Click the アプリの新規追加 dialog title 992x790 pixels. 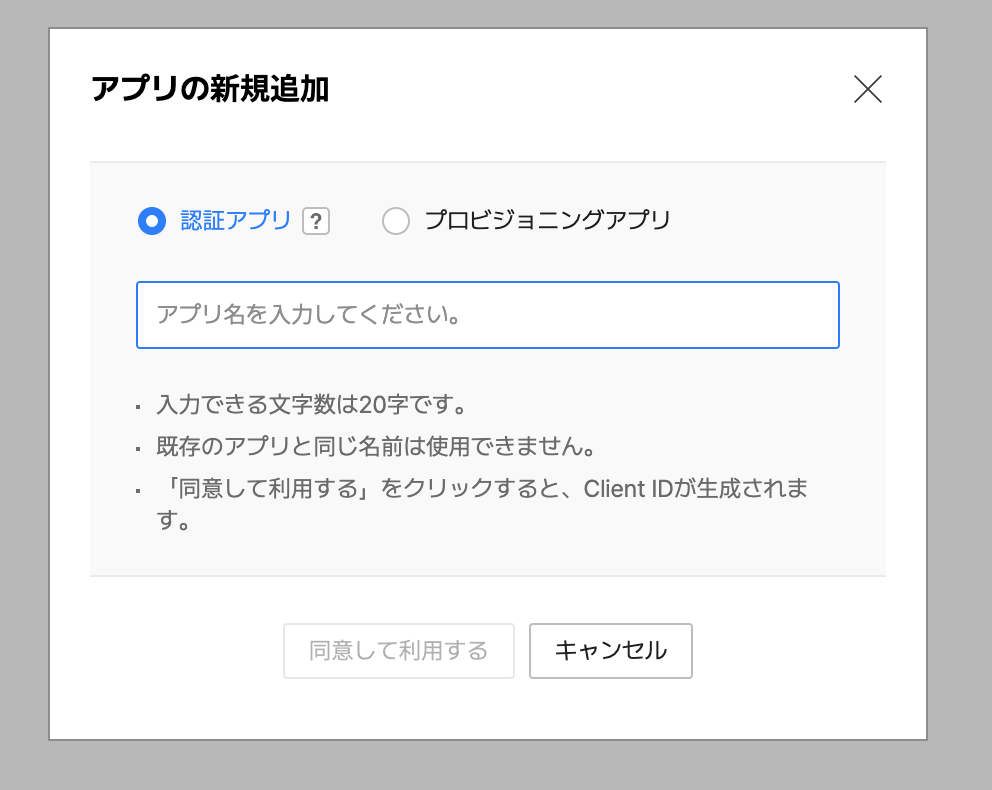pyautogui.click(x=212, y=89)
